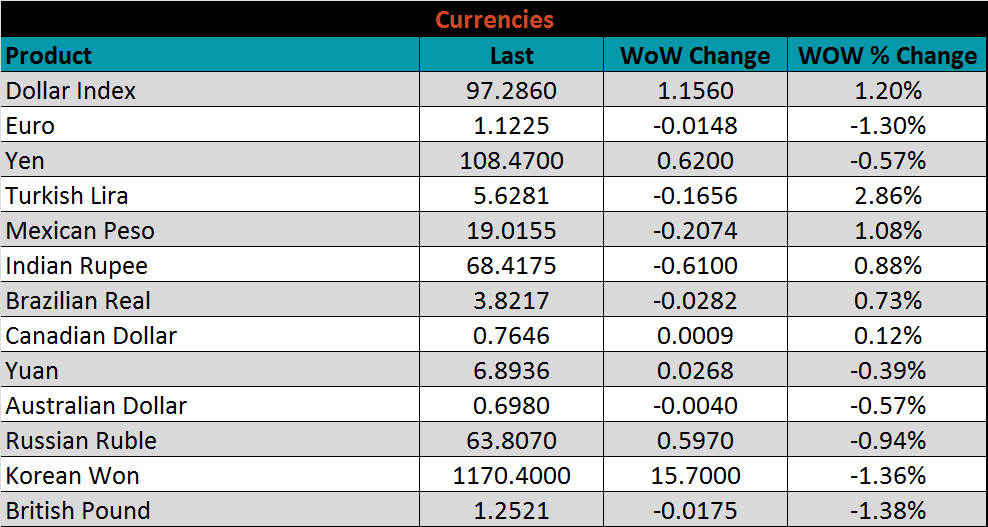This screenshot has height=527, width=988.
Task: Click the Euro last value 1.1225
Action: [x=511, y=126]
